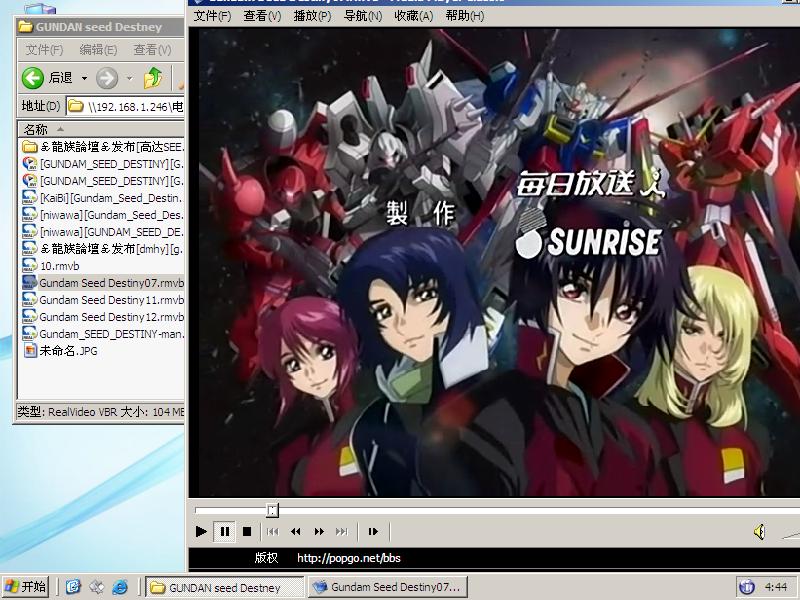Click the system tray icon beside clock

[x=746, y=587]
